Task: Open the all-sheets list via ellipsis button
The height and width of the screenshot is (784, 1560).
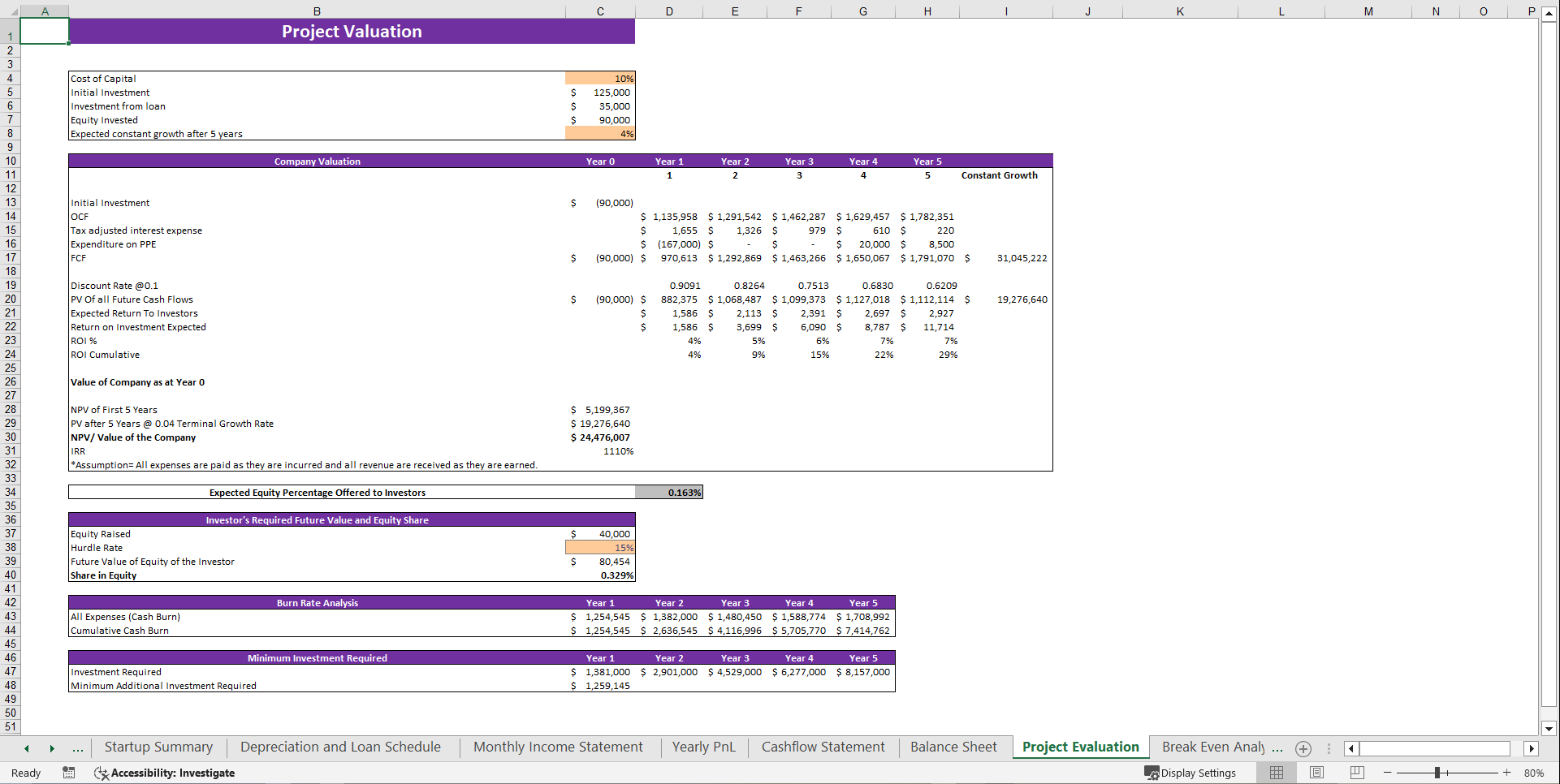Action: coord(78,748)
